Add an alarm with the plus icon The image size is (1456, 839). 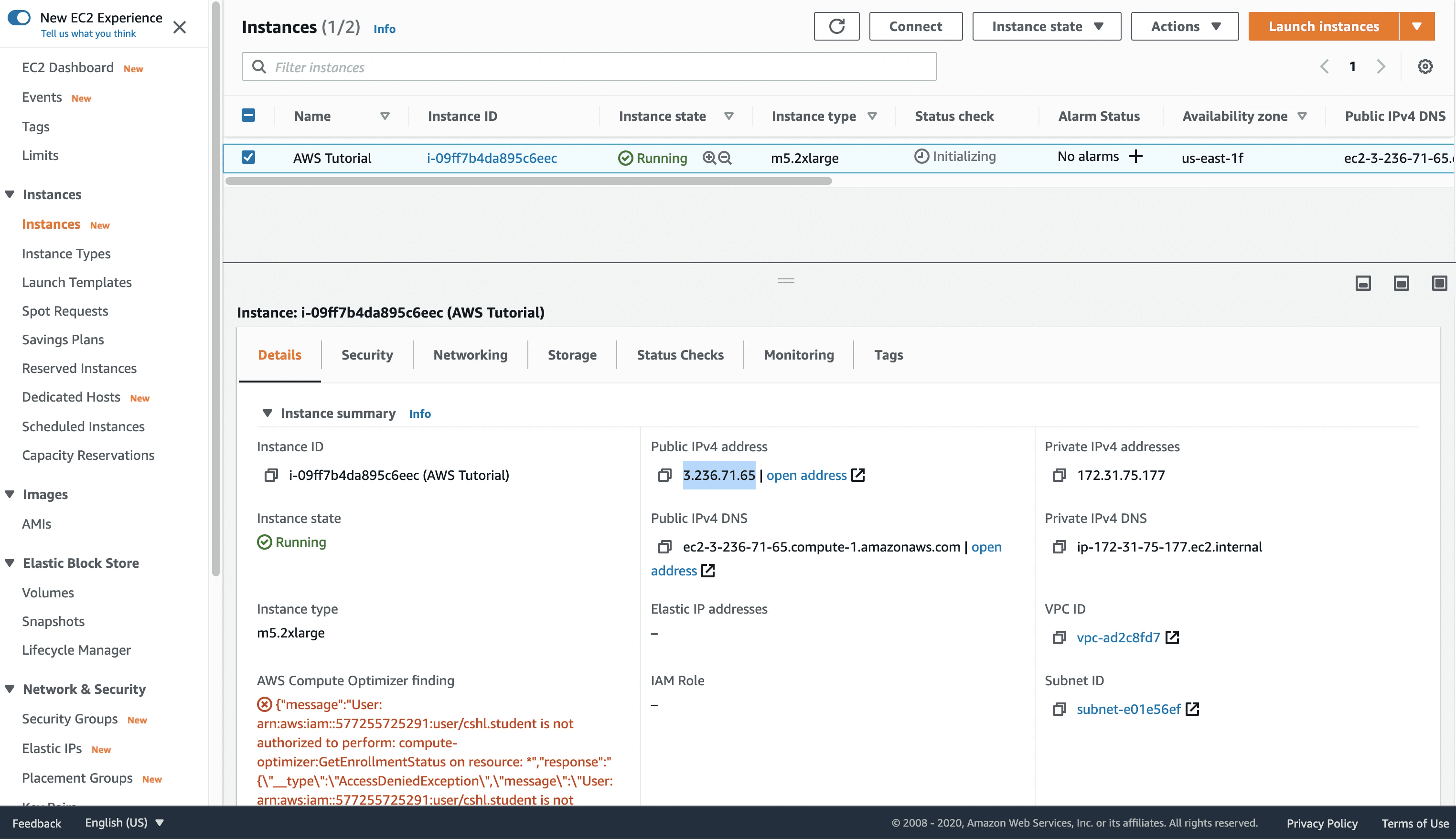1136,157
